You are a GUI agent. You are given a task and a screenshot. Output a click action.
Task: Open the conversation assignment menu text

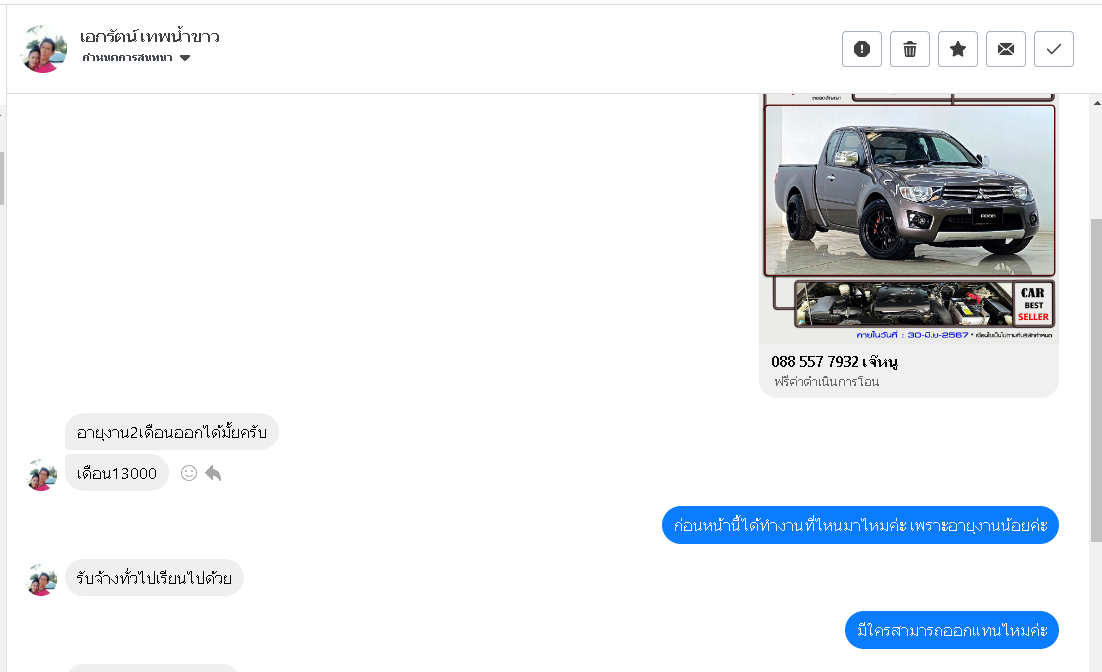(x=127, y=58)
